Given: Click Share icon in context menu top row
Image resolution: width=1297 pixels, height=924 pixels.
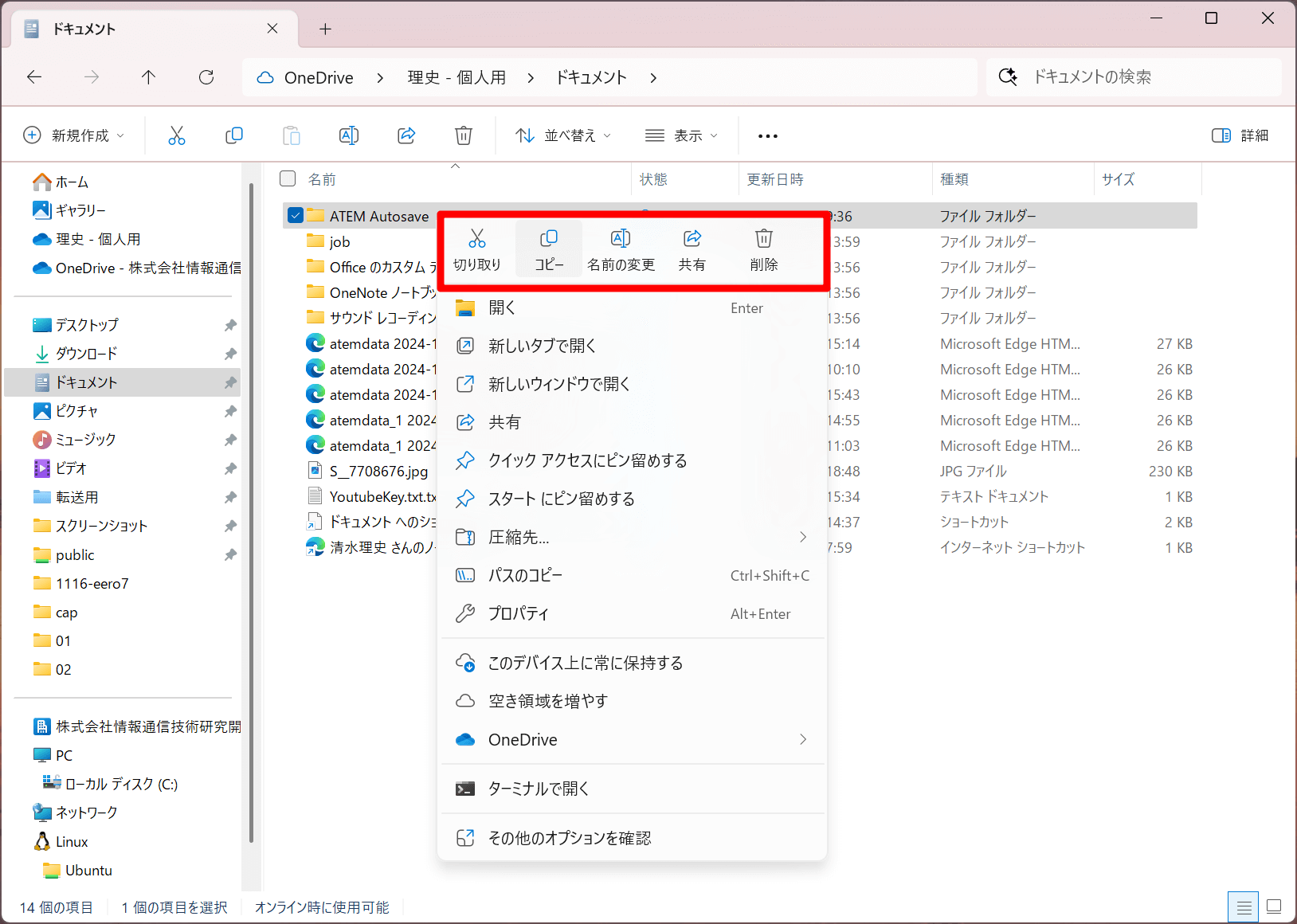Looking at the screenshot, I should (692, 239).
